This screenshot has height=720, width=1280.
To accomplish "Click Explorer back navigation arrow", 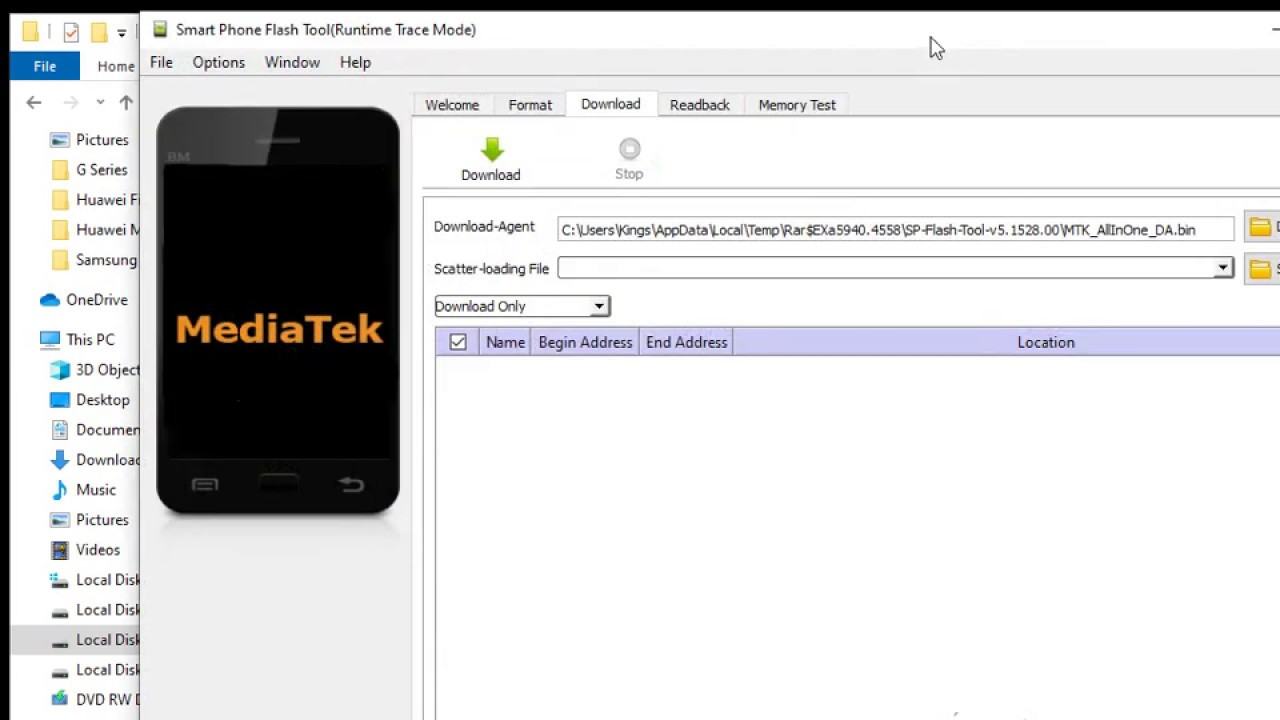I will point(34,102).
